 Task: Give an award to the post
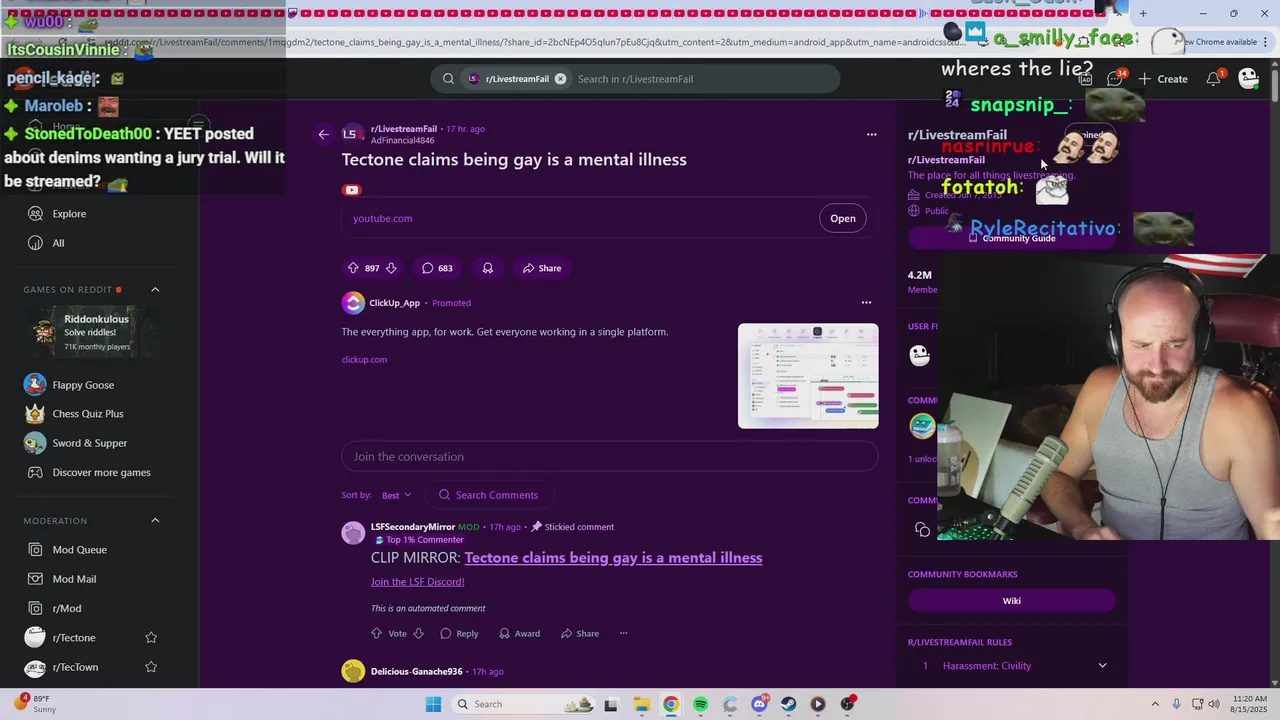488,268
